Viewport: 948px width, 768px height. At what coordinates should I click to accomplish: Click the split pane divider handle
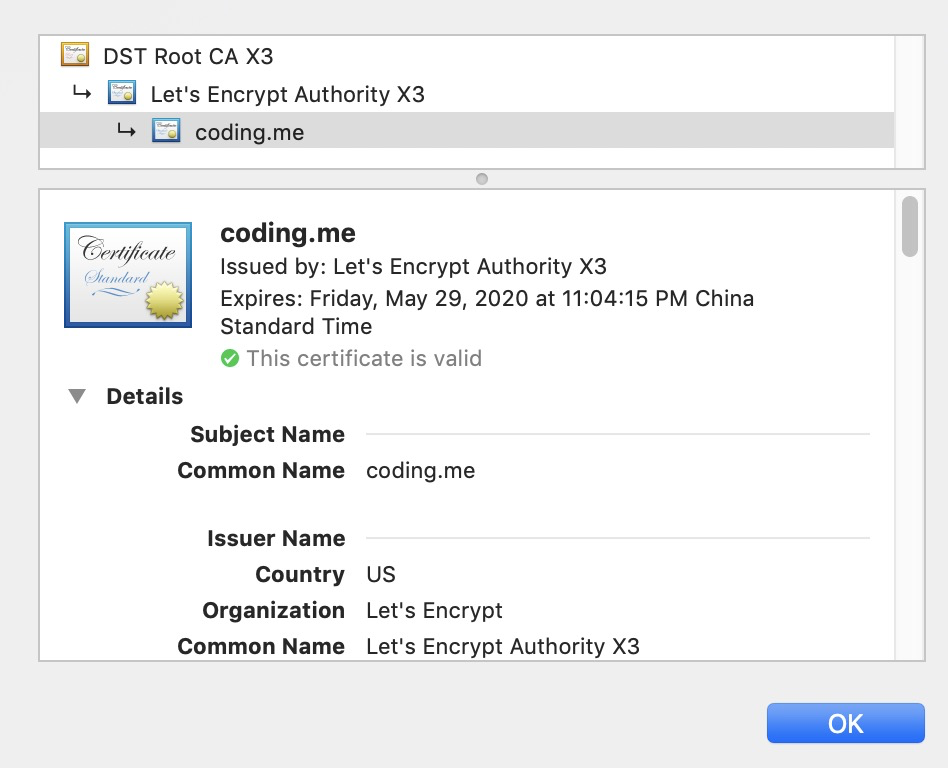click(482, 179)
